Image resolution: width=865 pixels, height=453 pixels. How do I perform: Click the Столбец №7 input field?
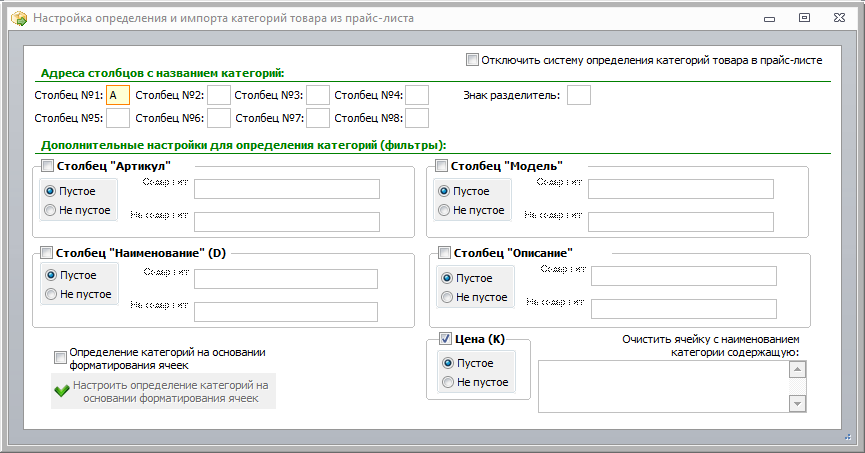click(x=318, y=118)
